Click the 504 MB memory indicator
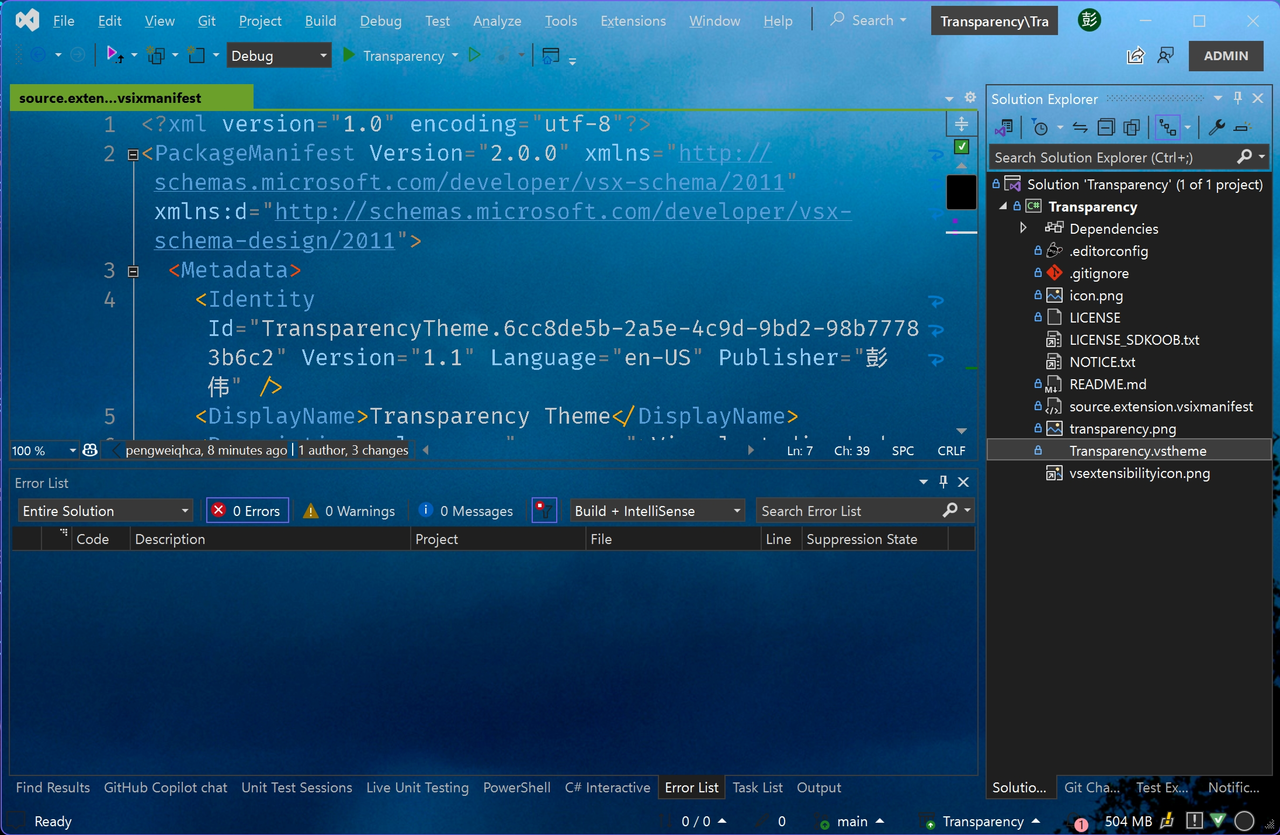Viewport: 1280px width, 835px height. [x=1129, y=821]
